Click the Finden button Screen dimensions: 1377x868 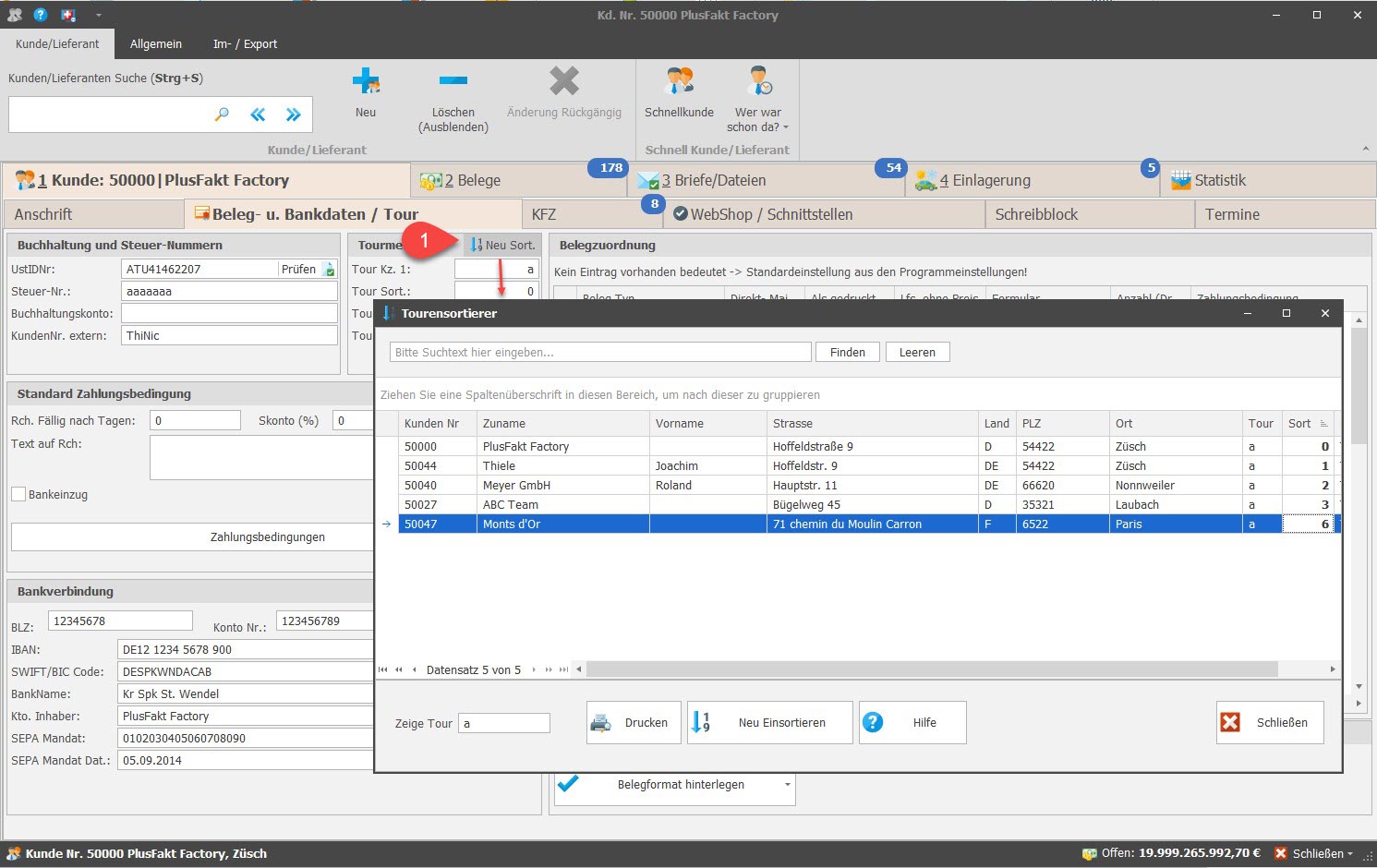tap(848, 352)
